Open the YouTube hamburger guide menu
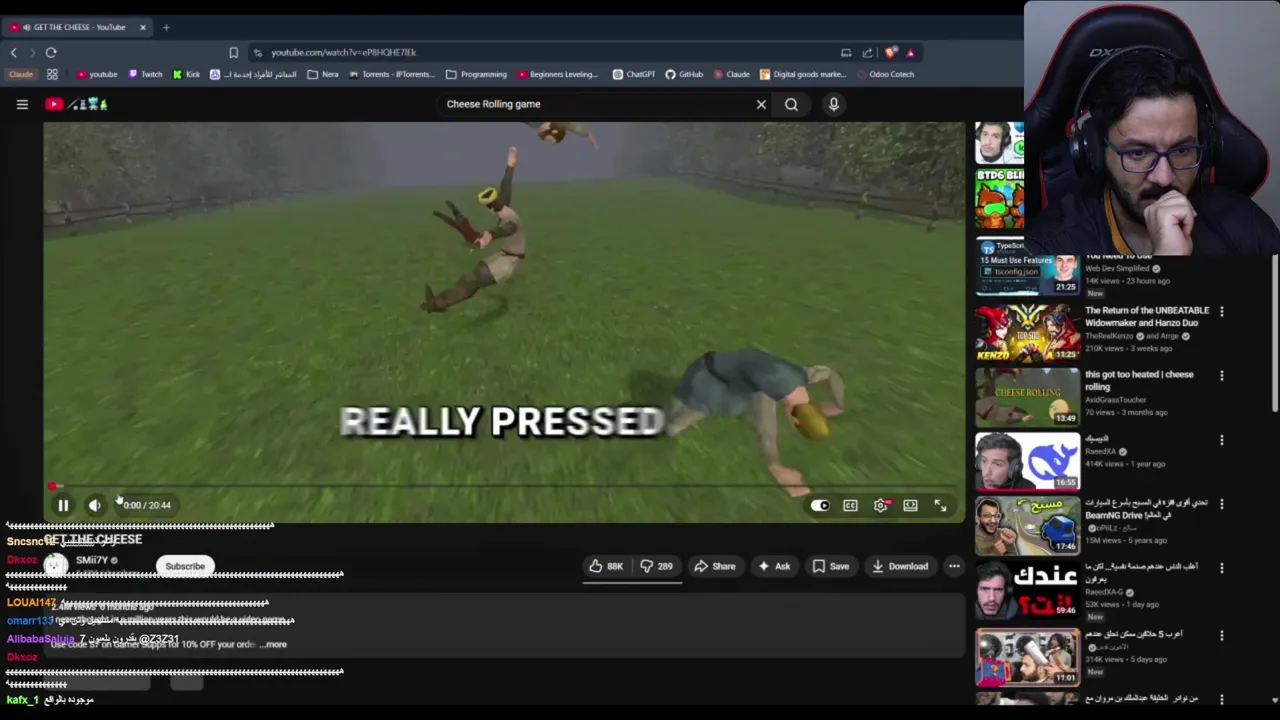 (x=22, y=104)
